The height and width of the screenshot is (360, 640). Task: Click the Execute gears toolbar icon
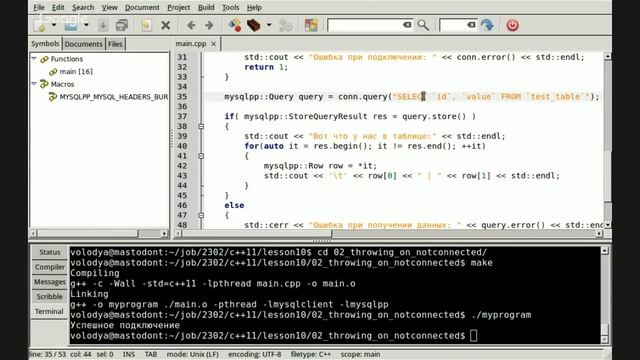pyautogui.click(x=285, y=25)
